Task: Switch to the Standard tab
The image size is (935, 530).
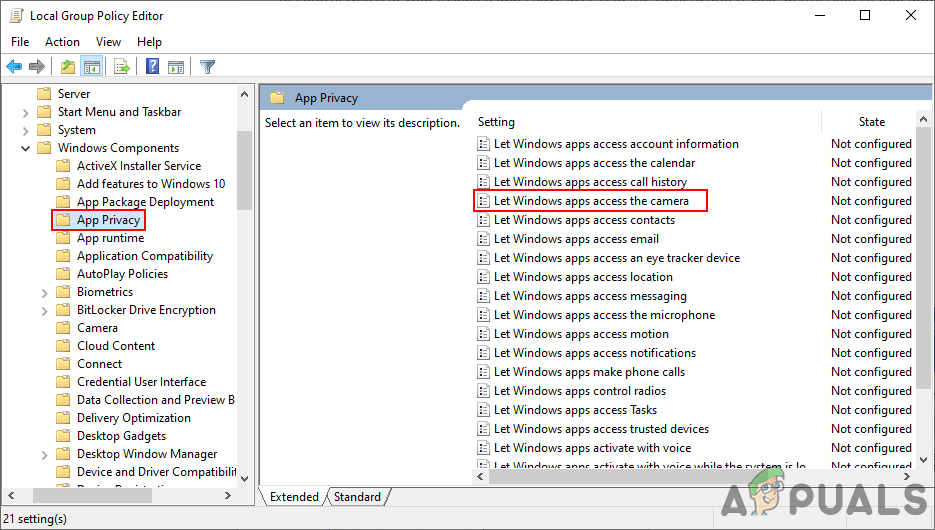Action: [357, 497]
